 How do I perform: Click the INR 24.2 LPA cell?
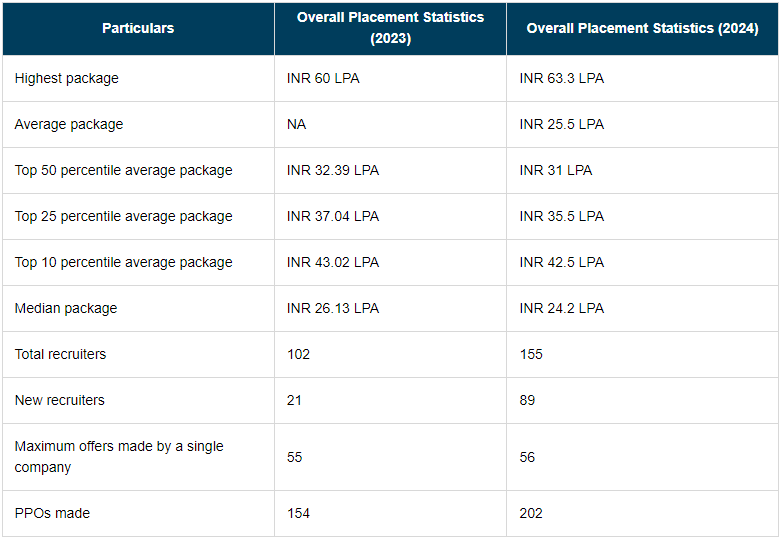coord(561,308)
